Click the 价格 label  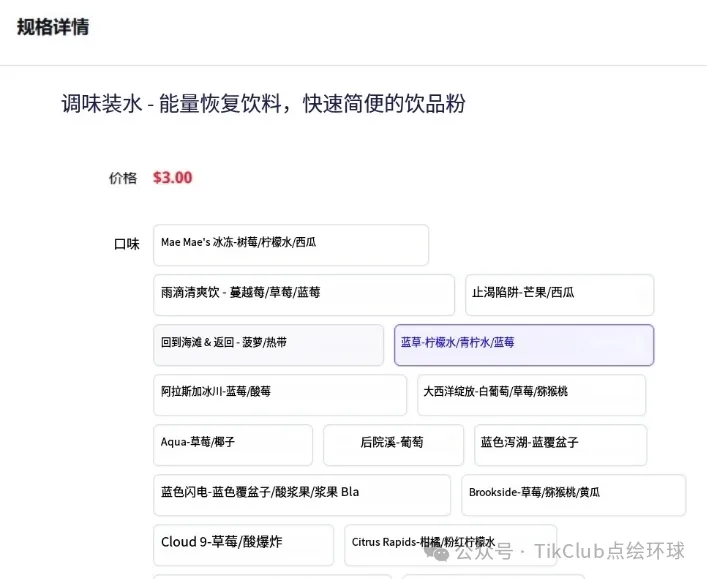tap(123, 178)
